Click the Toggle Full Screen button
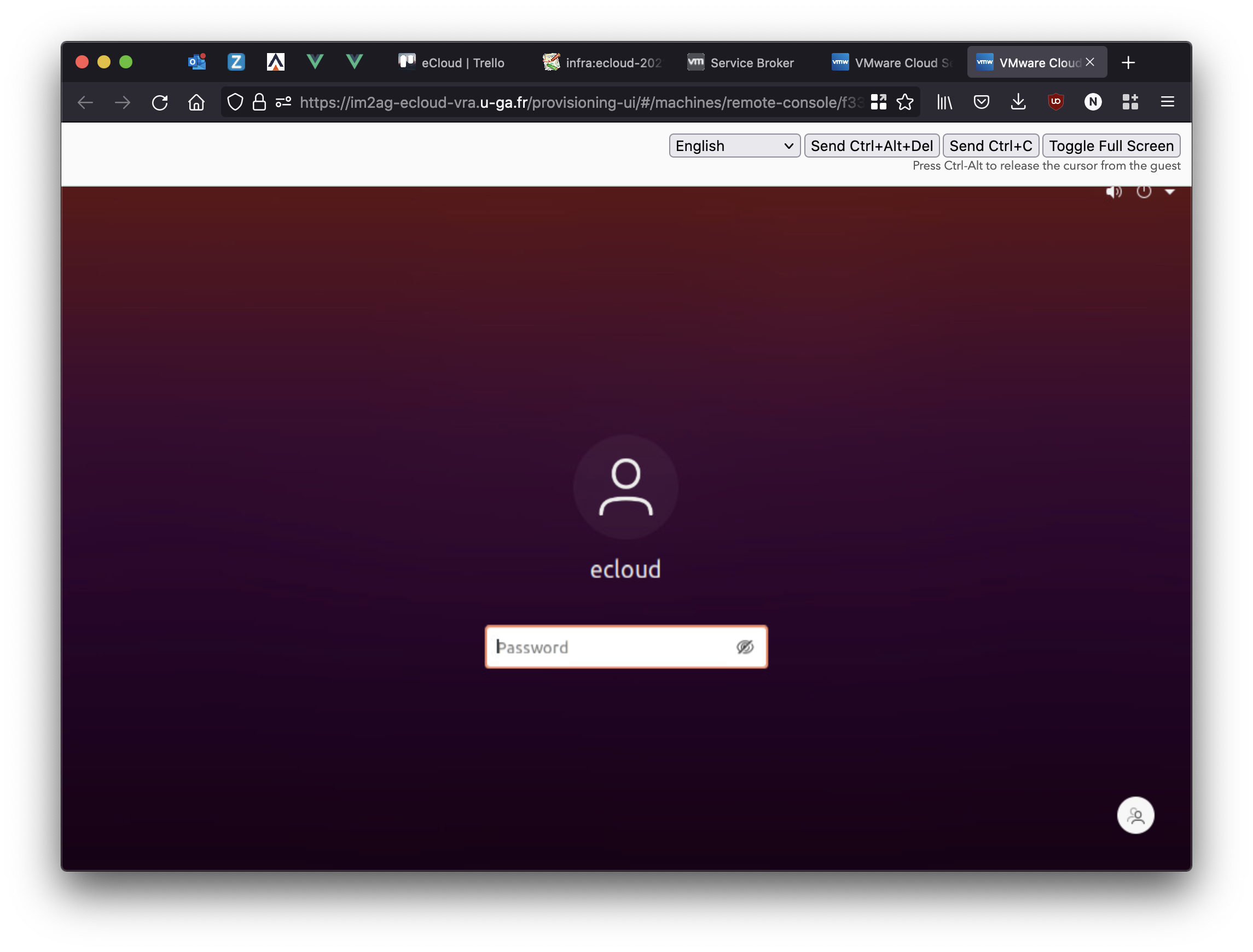 click(1111, 146)
